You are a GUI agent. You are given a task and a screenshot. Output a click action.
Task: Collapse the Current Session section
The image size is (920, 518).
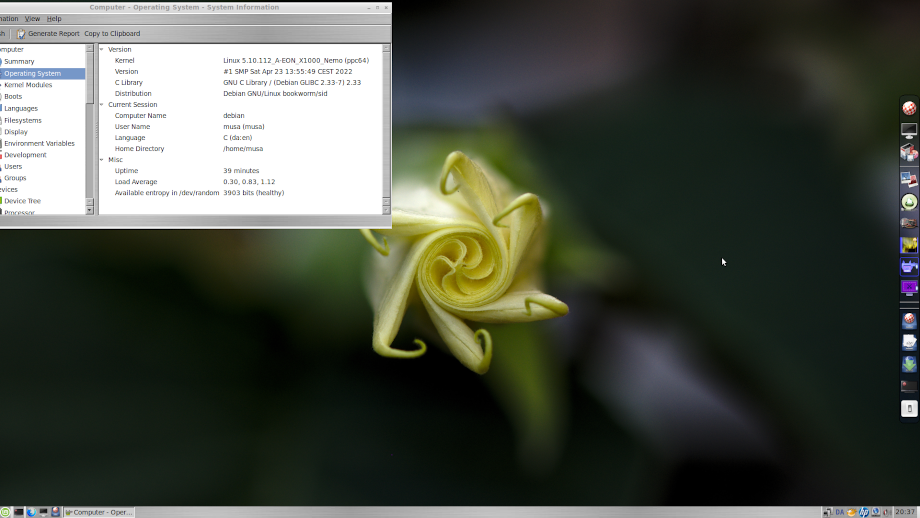click(102, 104)
